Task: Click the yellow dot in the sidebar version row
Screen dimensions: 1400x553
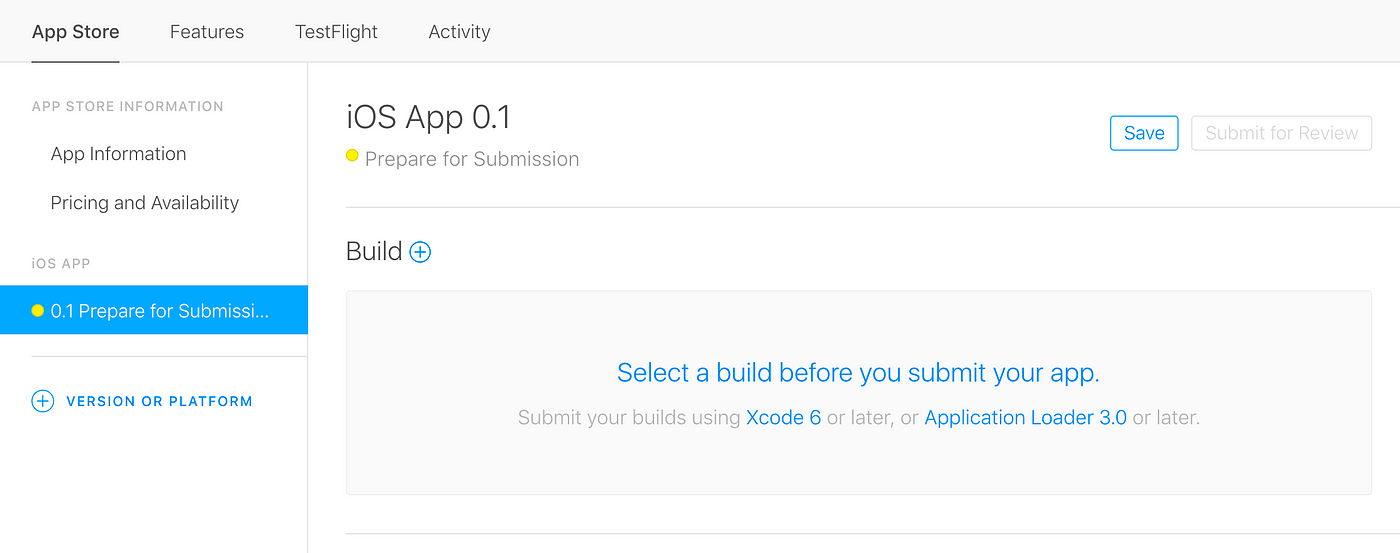Action: pyautogui.click(x=38, y=310)
